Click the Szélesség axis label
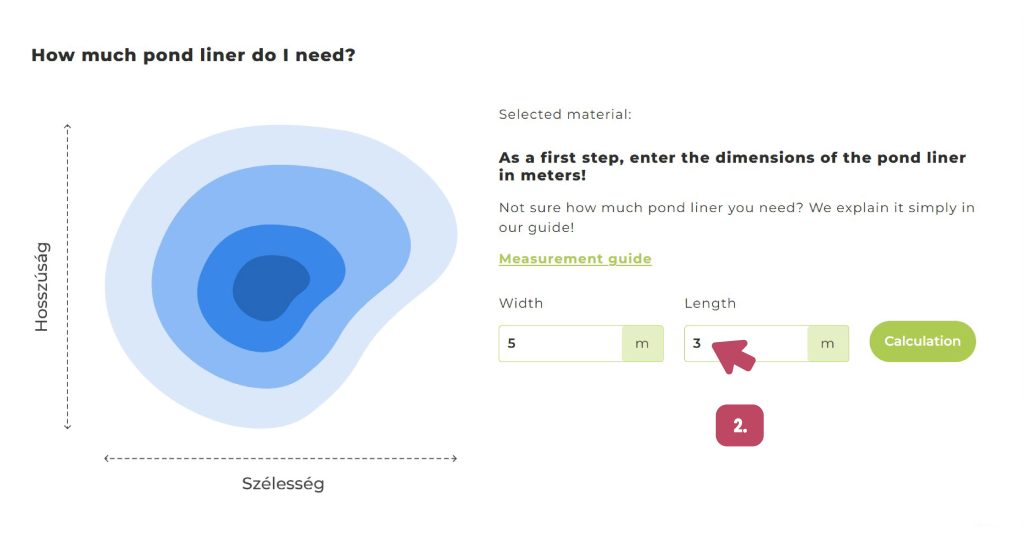1024x535 pixels. tap(283, 484)
